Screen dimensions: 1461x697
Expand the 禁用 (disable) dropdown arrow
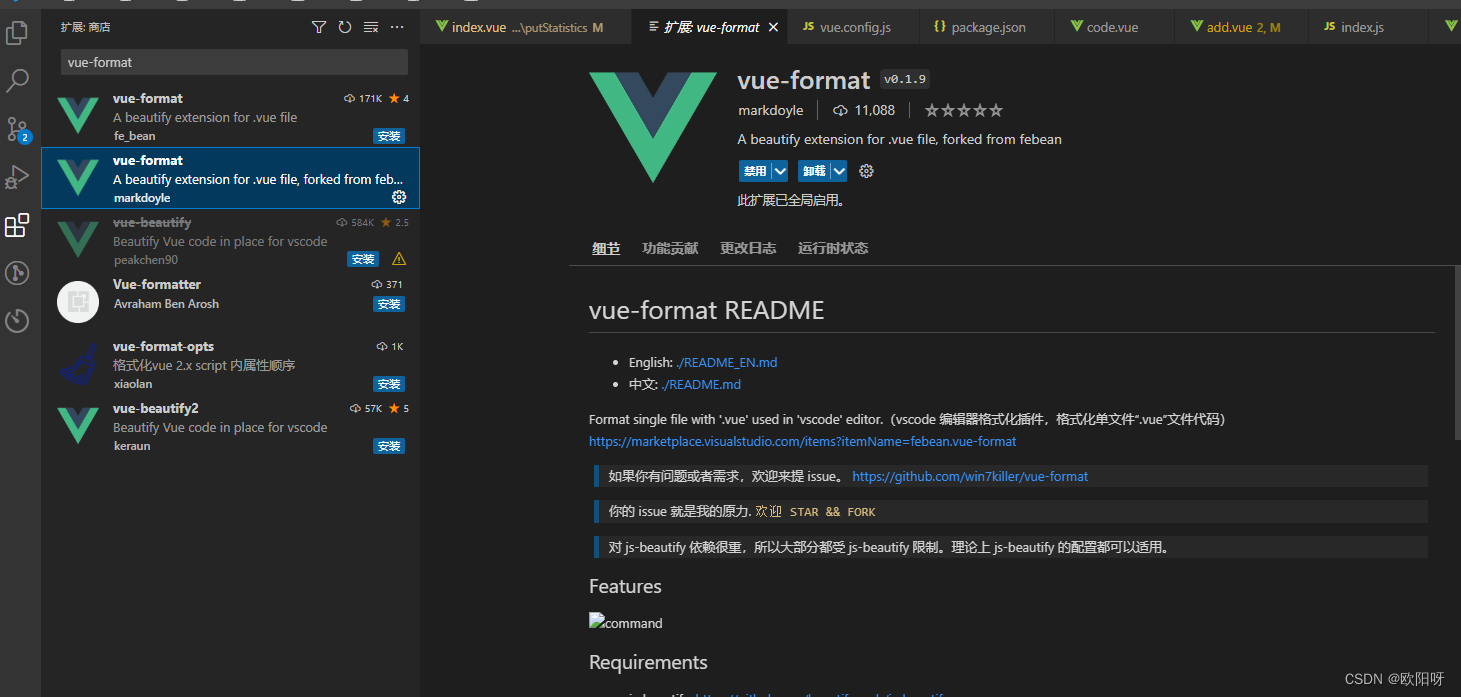pyautogui.click(x=780, y=171)
